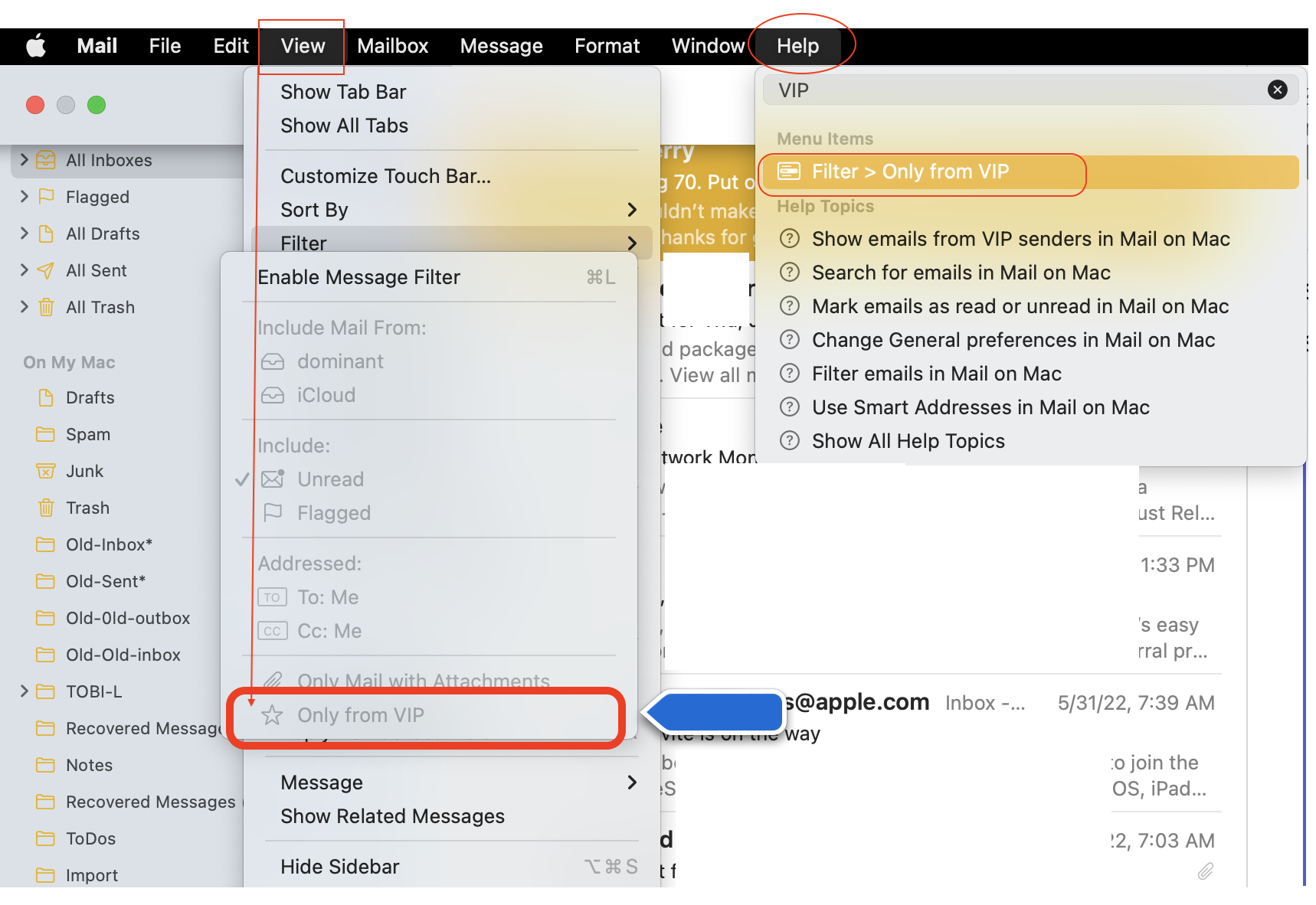
Task: Click the All Sent paper plane icon
Action: 46,270
